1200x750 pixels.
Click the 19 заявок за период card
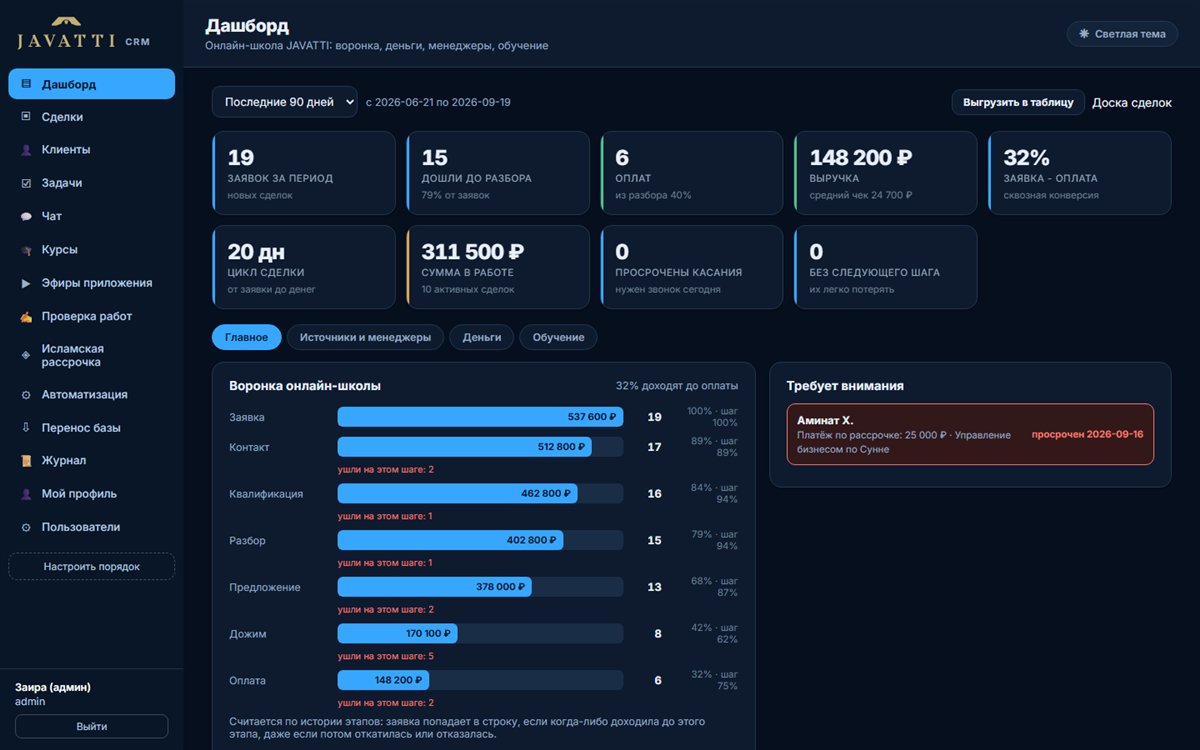coord(304,173)
